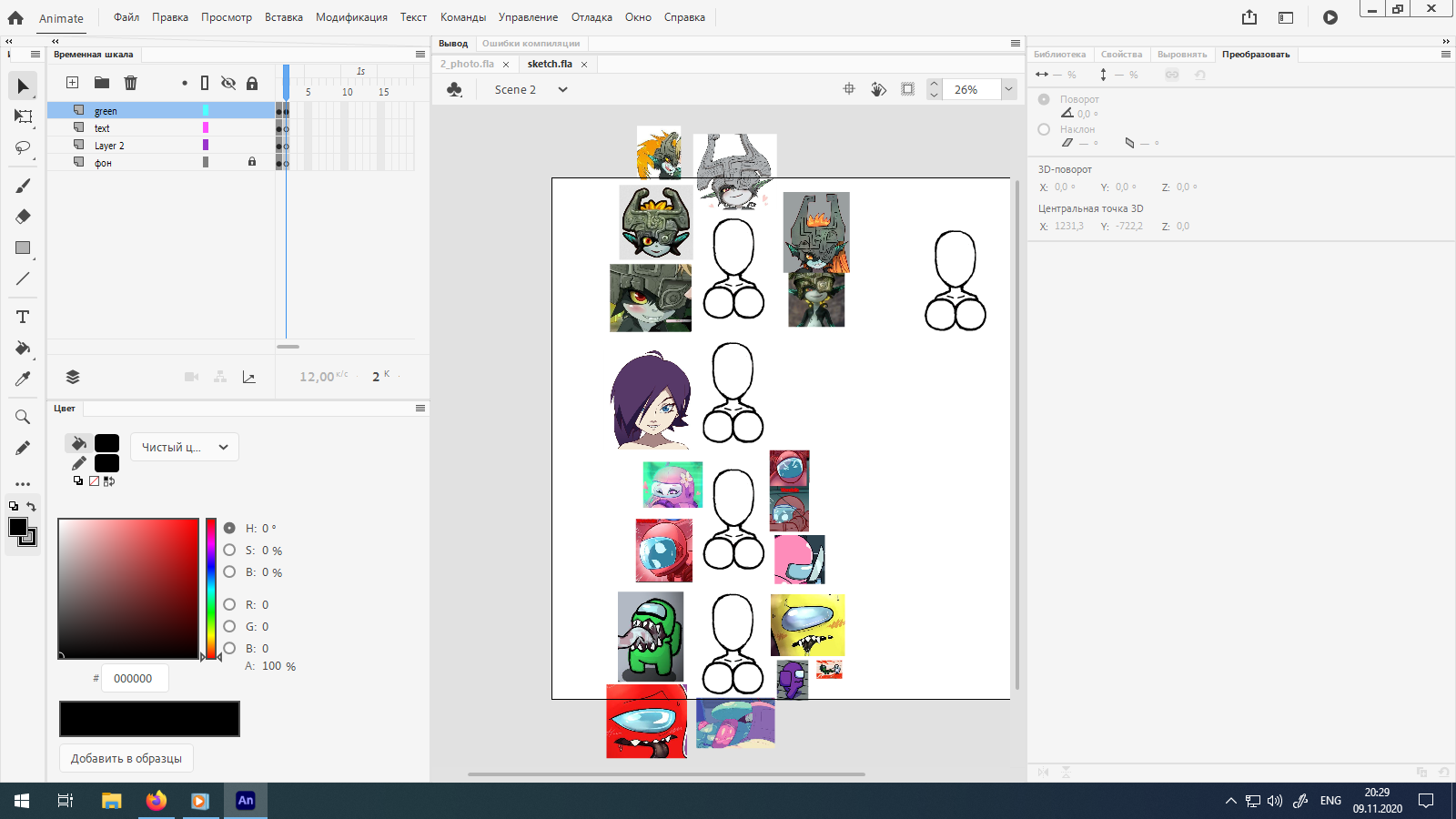Open the color type dropdown
Screen dimensions: 1456x819
(185, 447)
